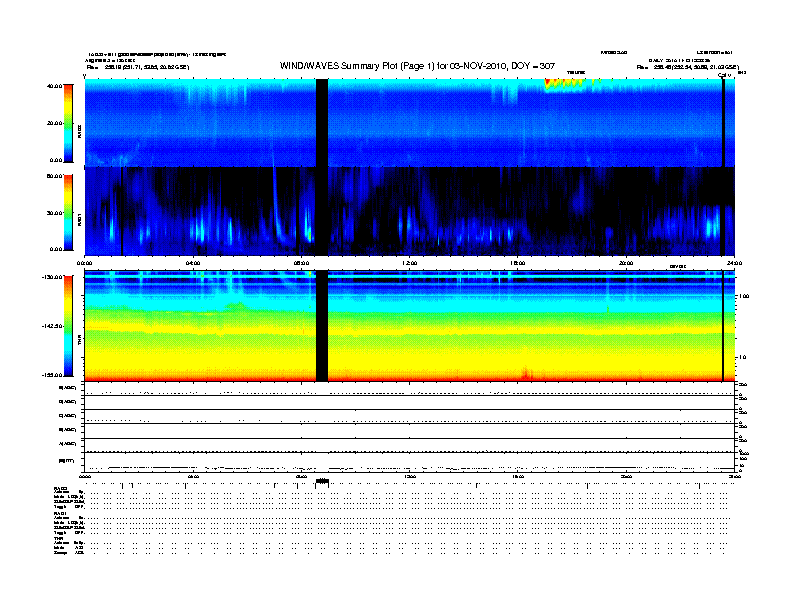Viewport: 792px width, 612px height.
Task: Click the -142.50 label on TNR color scale
Action: pos(52,326)
